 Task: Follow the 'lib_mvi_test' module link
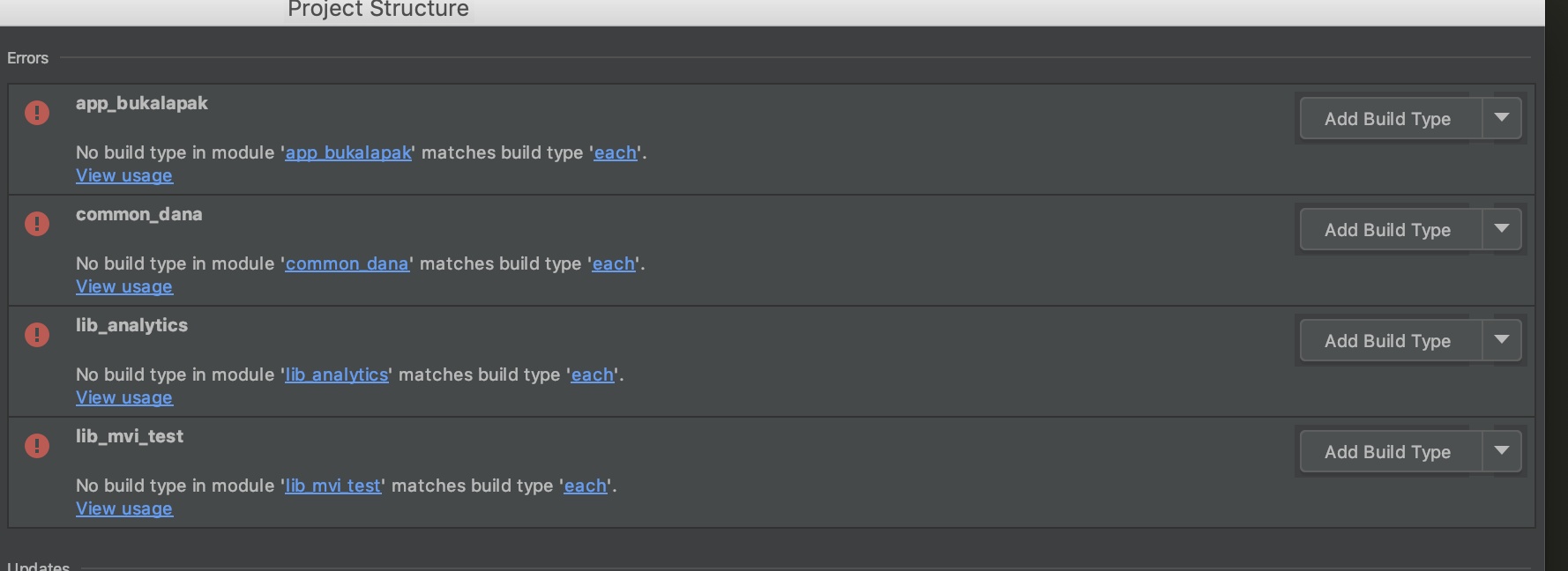333,486
